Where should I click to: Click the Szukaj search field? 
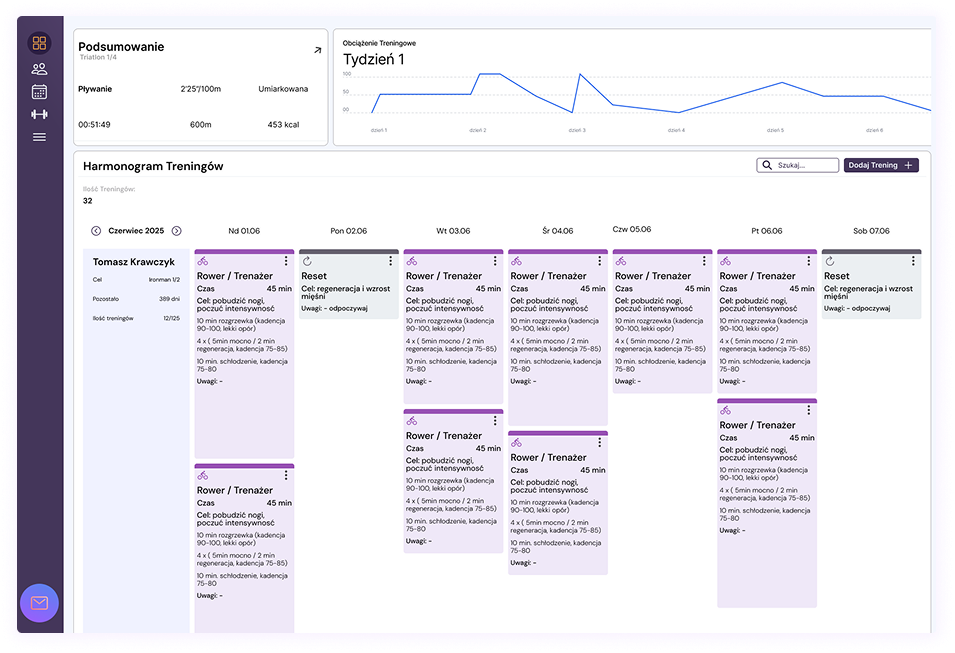(x=797, y=165)
